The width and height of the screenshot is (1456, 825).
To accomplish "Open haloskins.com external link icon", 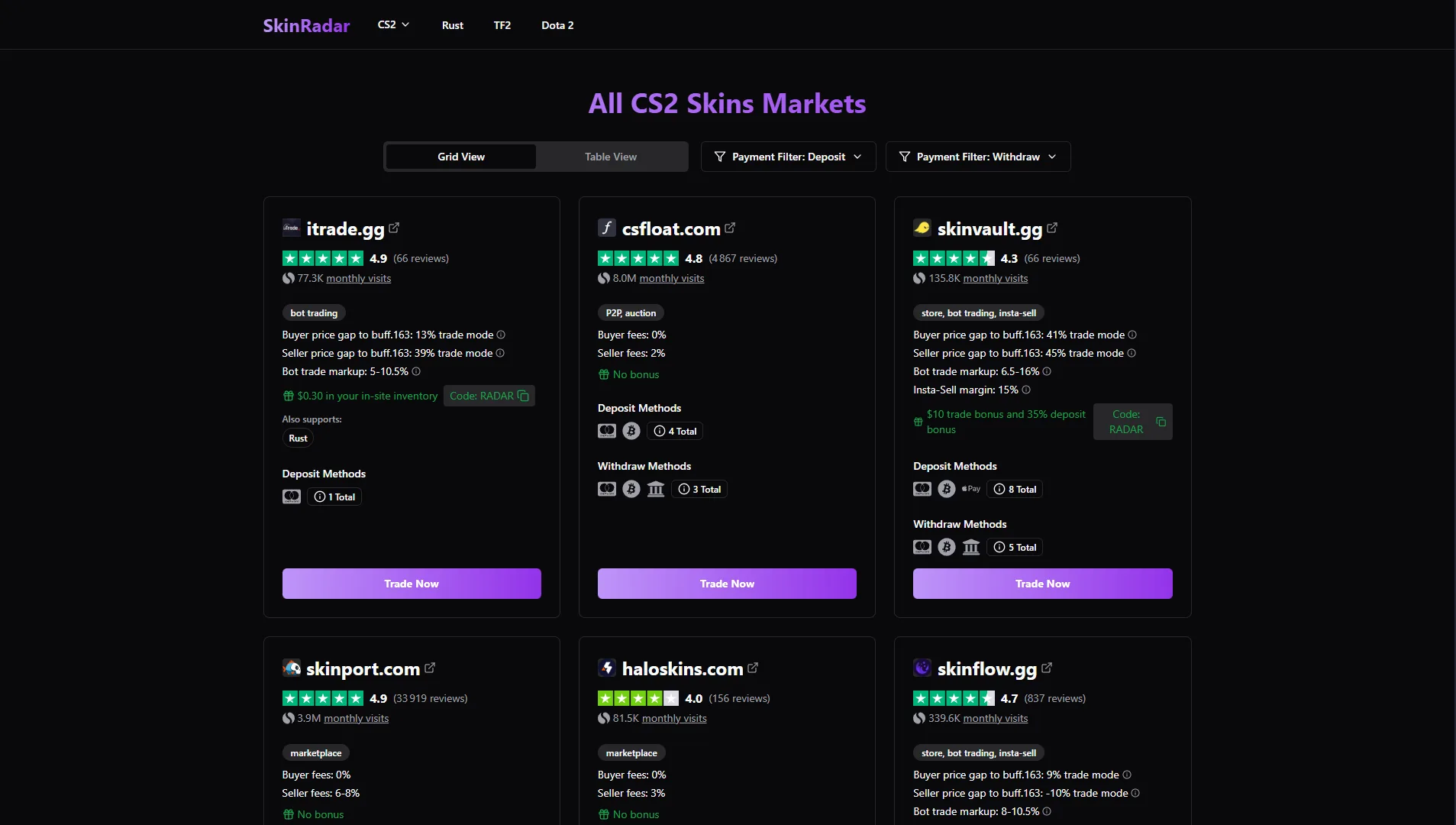I will (x=753, y=668).
